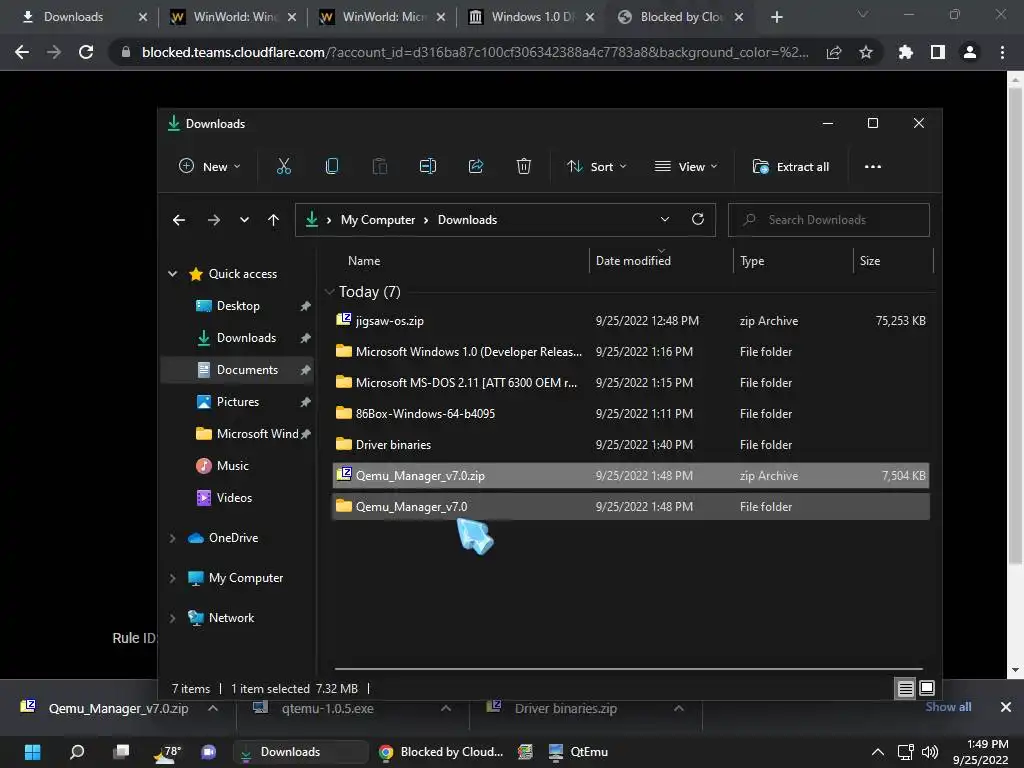This screenshot has height=768, width=1024.
Task: Click Show all downloads link
Action: 948,707
